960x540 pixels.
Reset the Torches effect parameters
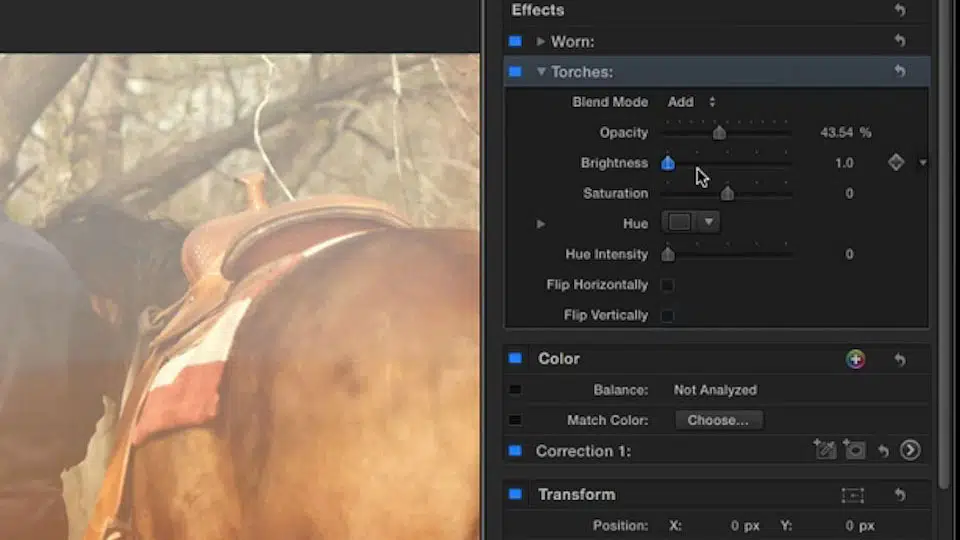[899, 71]
